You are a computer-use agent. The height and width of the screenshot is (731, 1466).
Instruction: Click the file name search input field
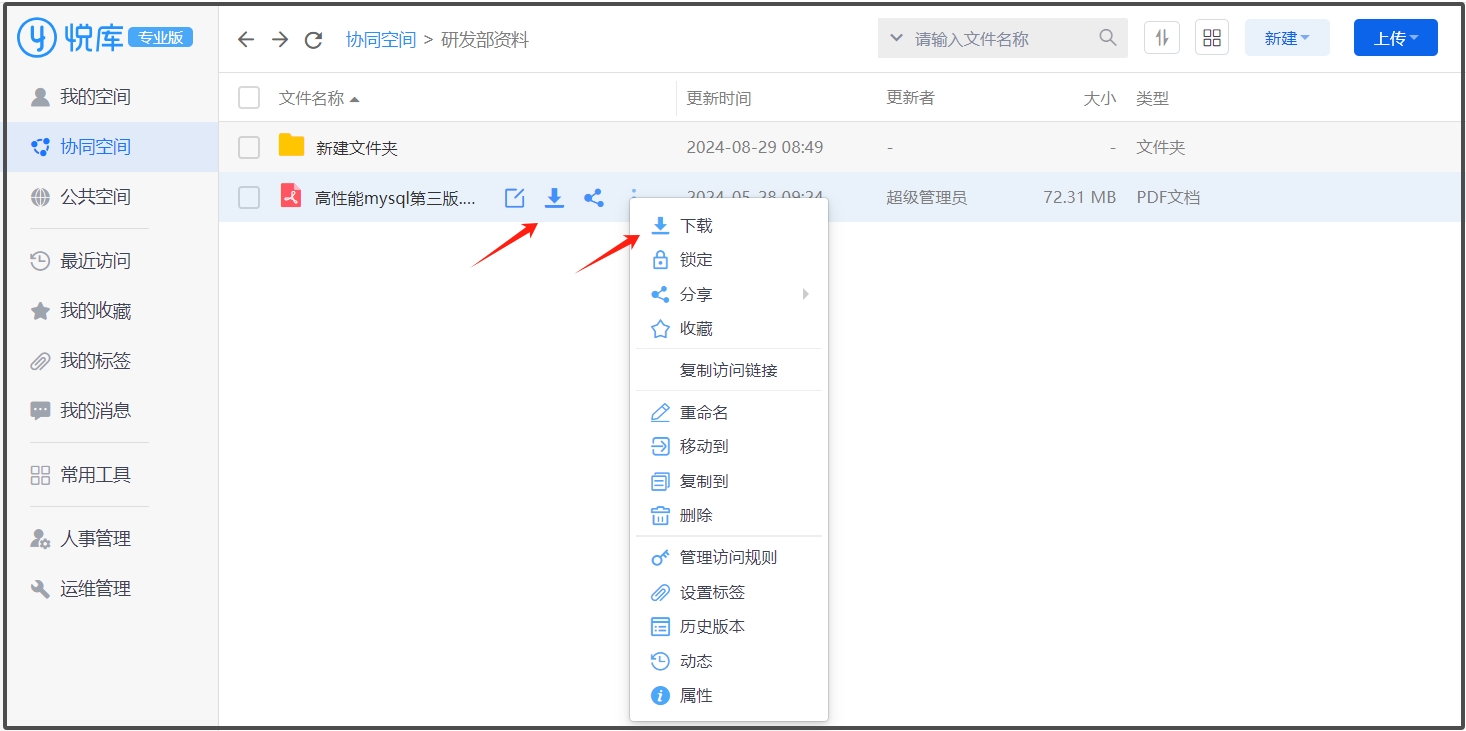[x=1000, y=39]
